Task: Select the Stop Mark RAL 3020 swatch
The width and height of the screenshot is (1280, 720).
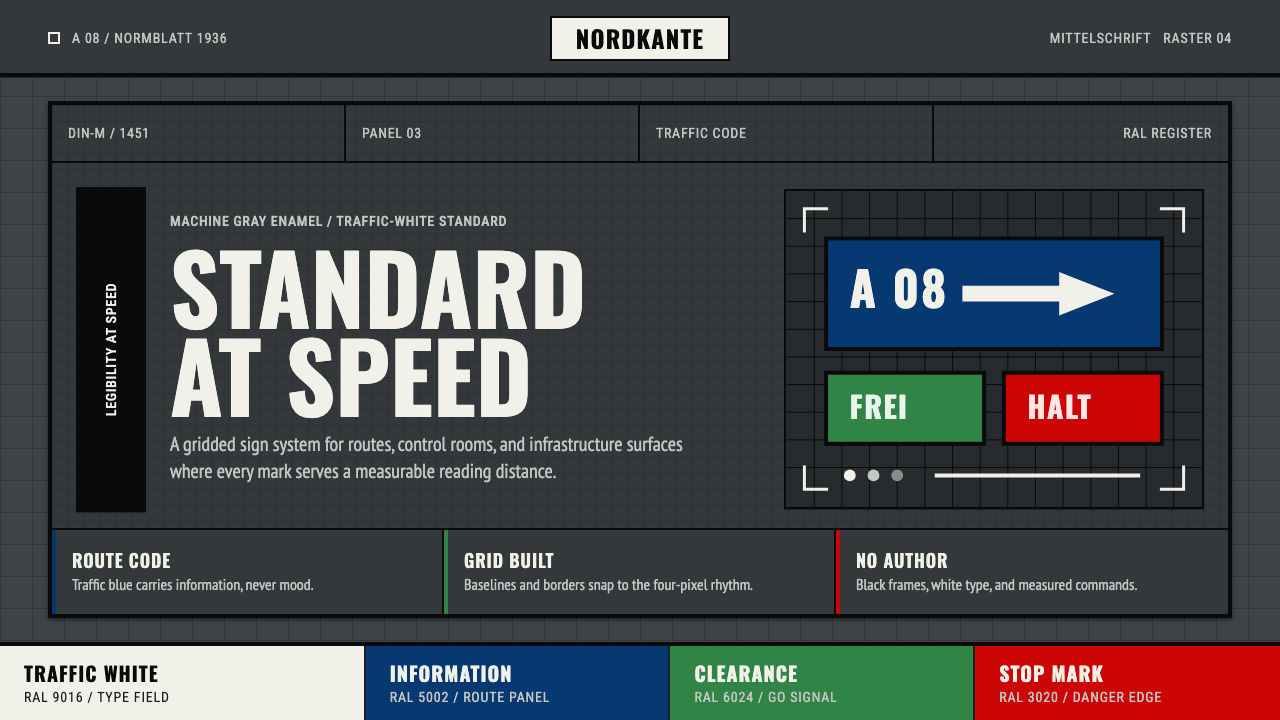Action: (1127, 683)
